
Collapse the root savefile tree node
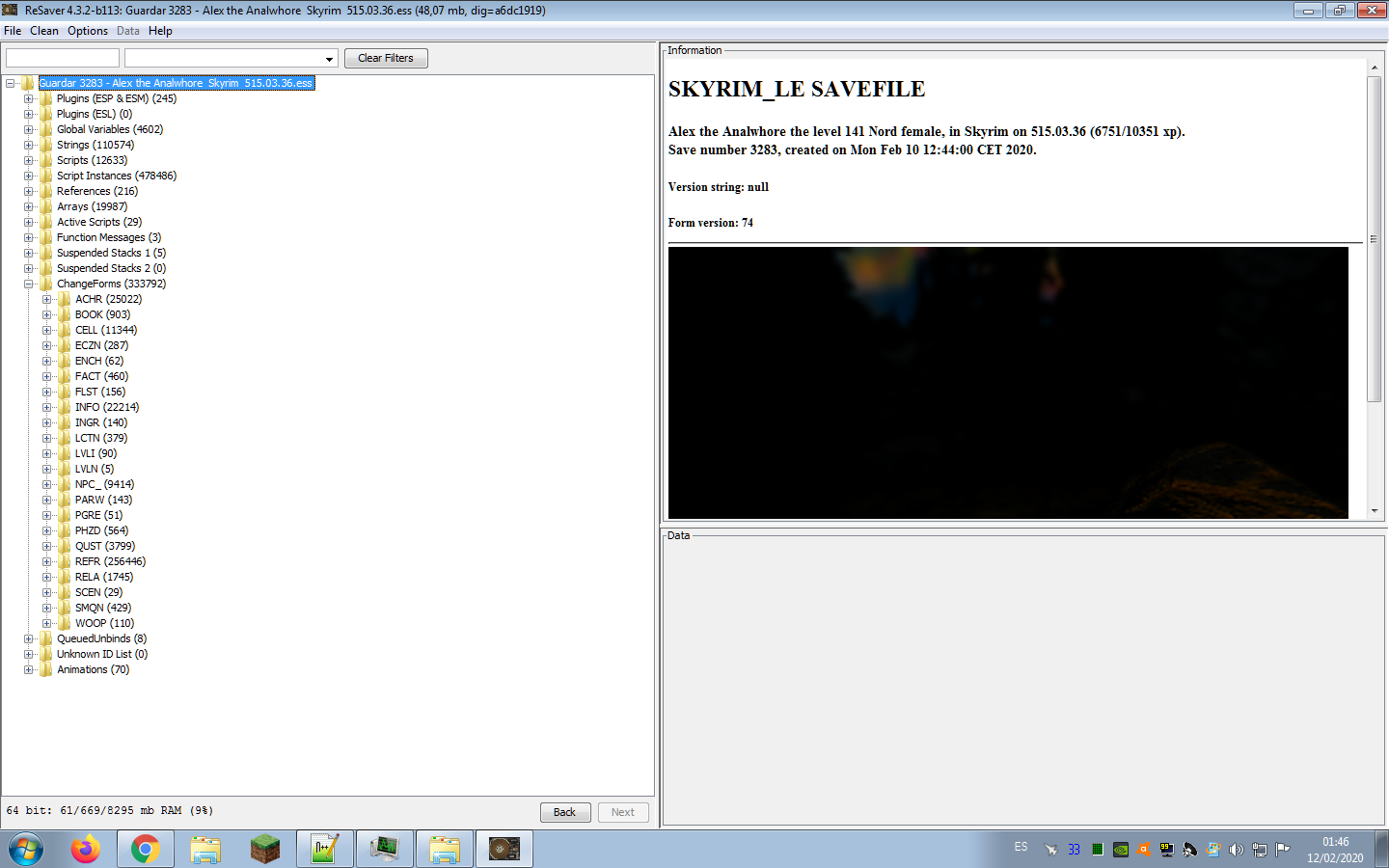point(10,83)
